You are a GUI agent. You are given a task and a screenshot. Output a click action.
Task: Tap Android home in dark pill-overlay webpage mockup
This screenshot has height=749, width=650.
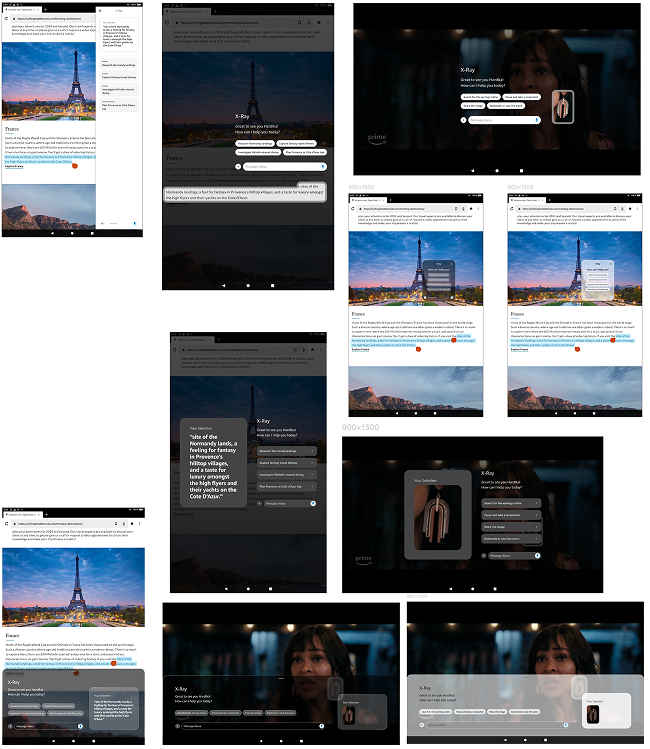click(x=248, y=285)
